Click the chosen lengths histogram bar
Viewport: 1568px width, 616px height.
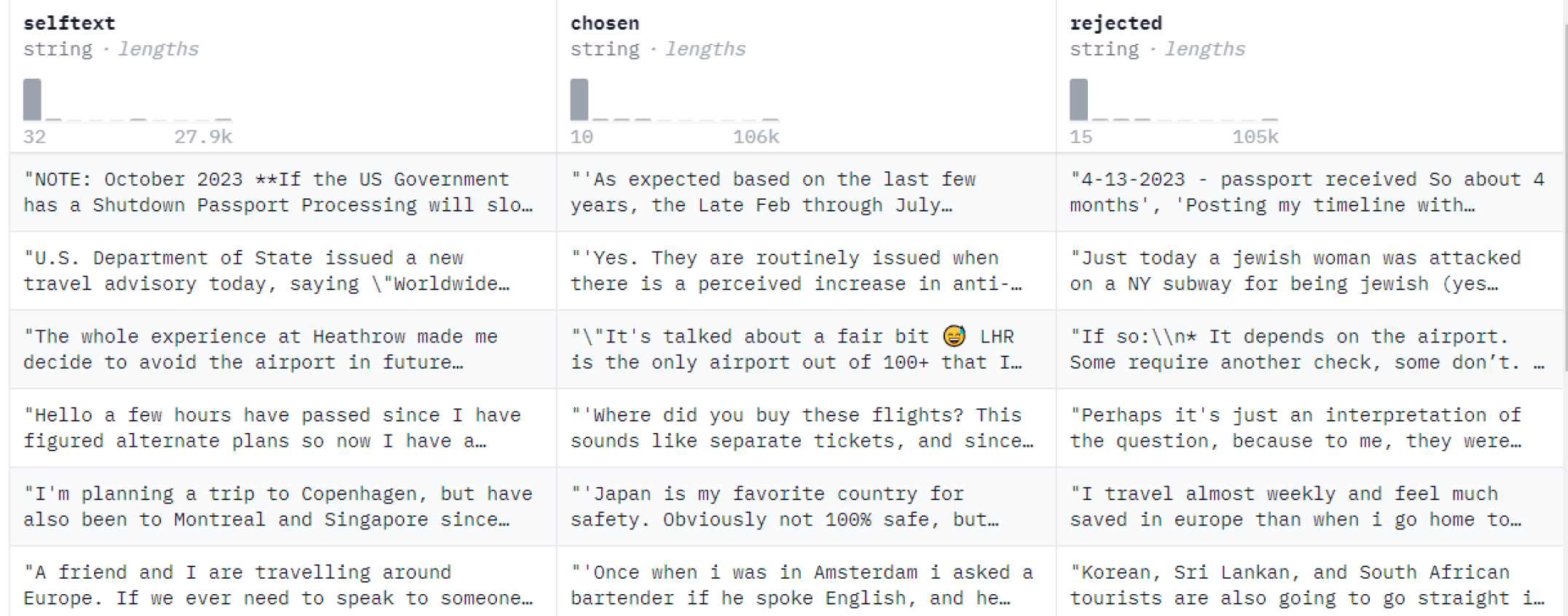579,99
